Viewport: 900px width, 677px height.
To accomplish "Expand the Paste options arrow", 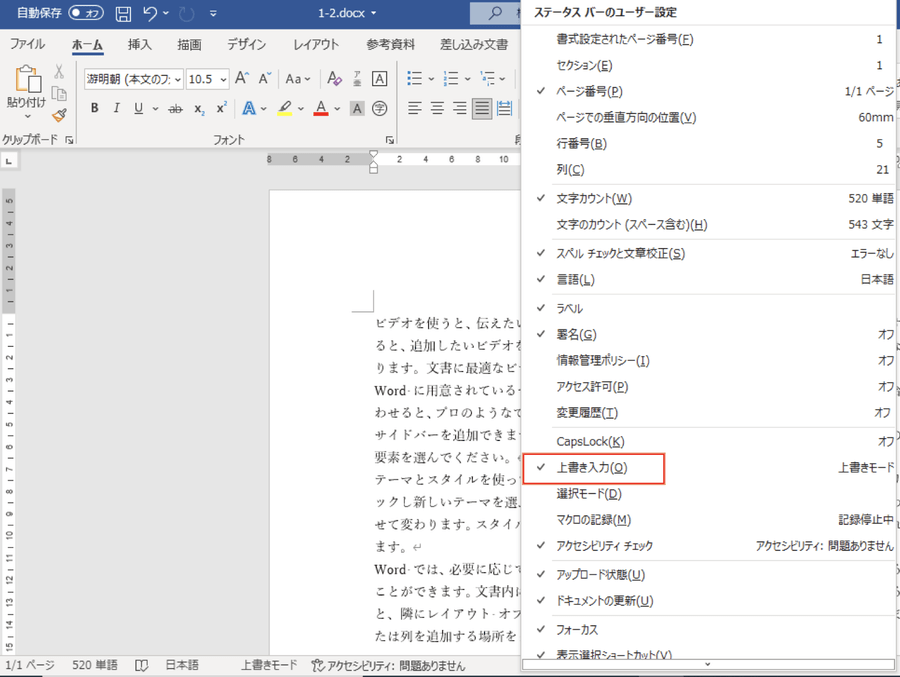I will pyautogui.click(x=27, y=117).
